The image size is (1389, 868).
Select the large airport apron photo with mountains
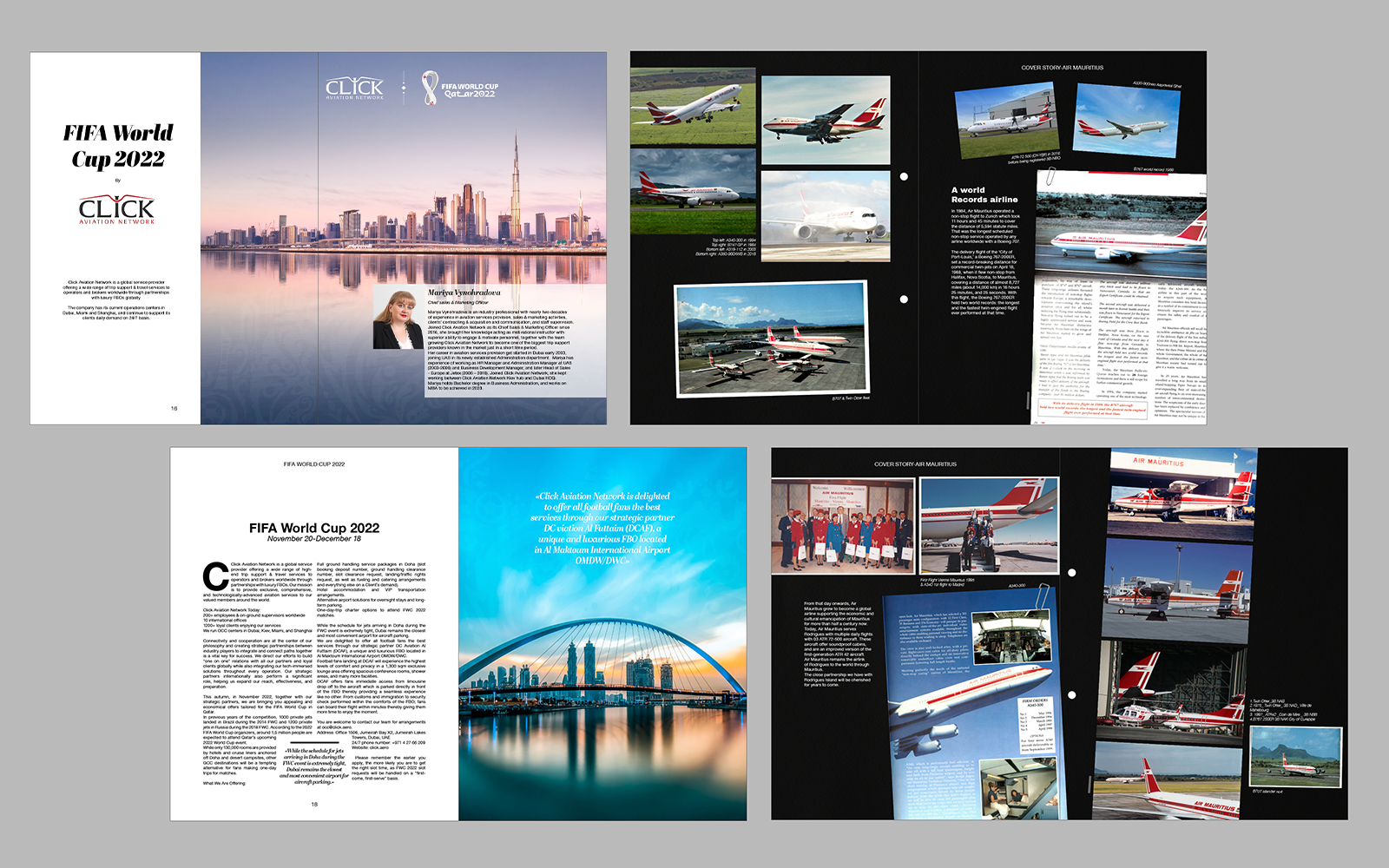(771, 339)
